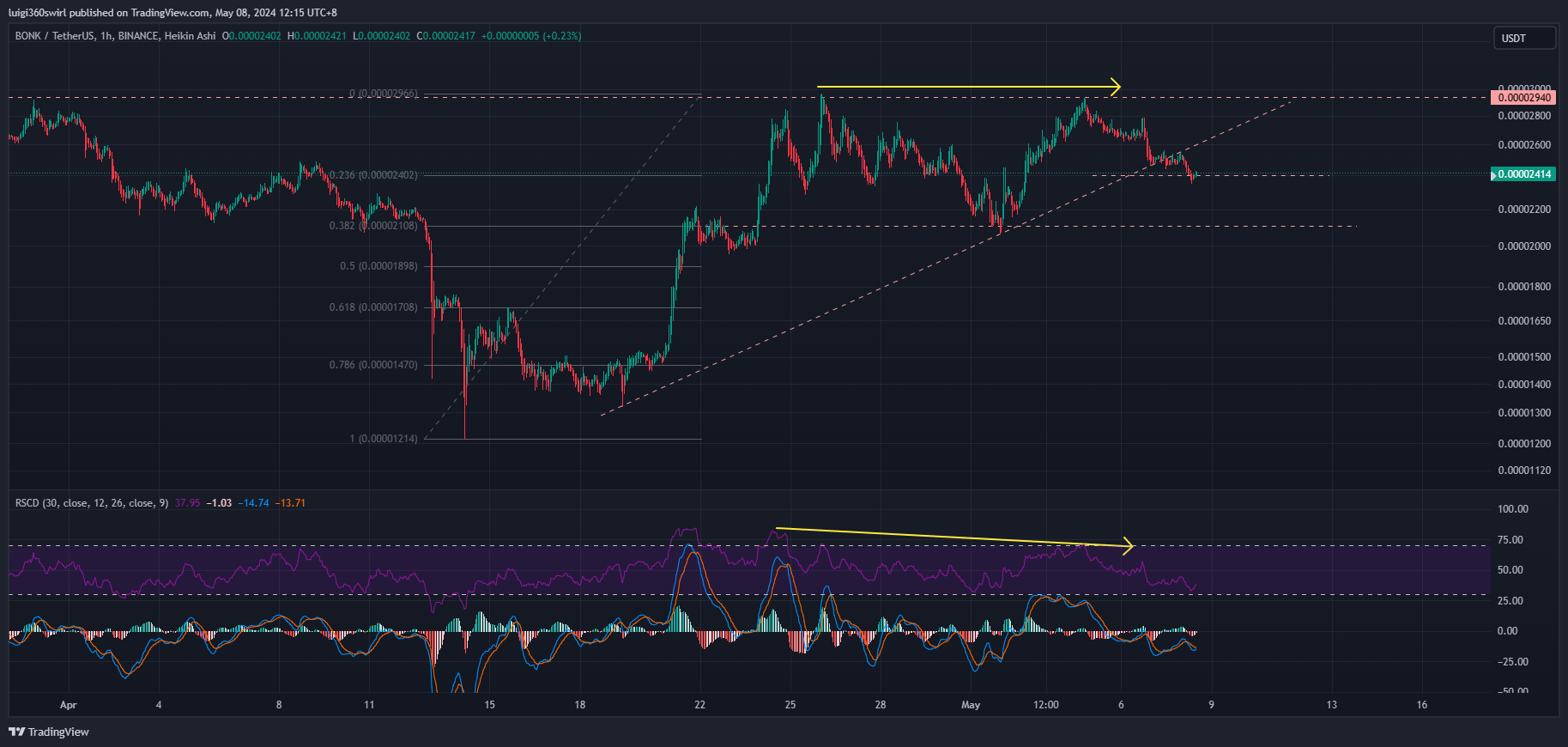1568x747 pixels.
Task: Click the 12:00 label on time axis
Action: tap(1046, 705)
